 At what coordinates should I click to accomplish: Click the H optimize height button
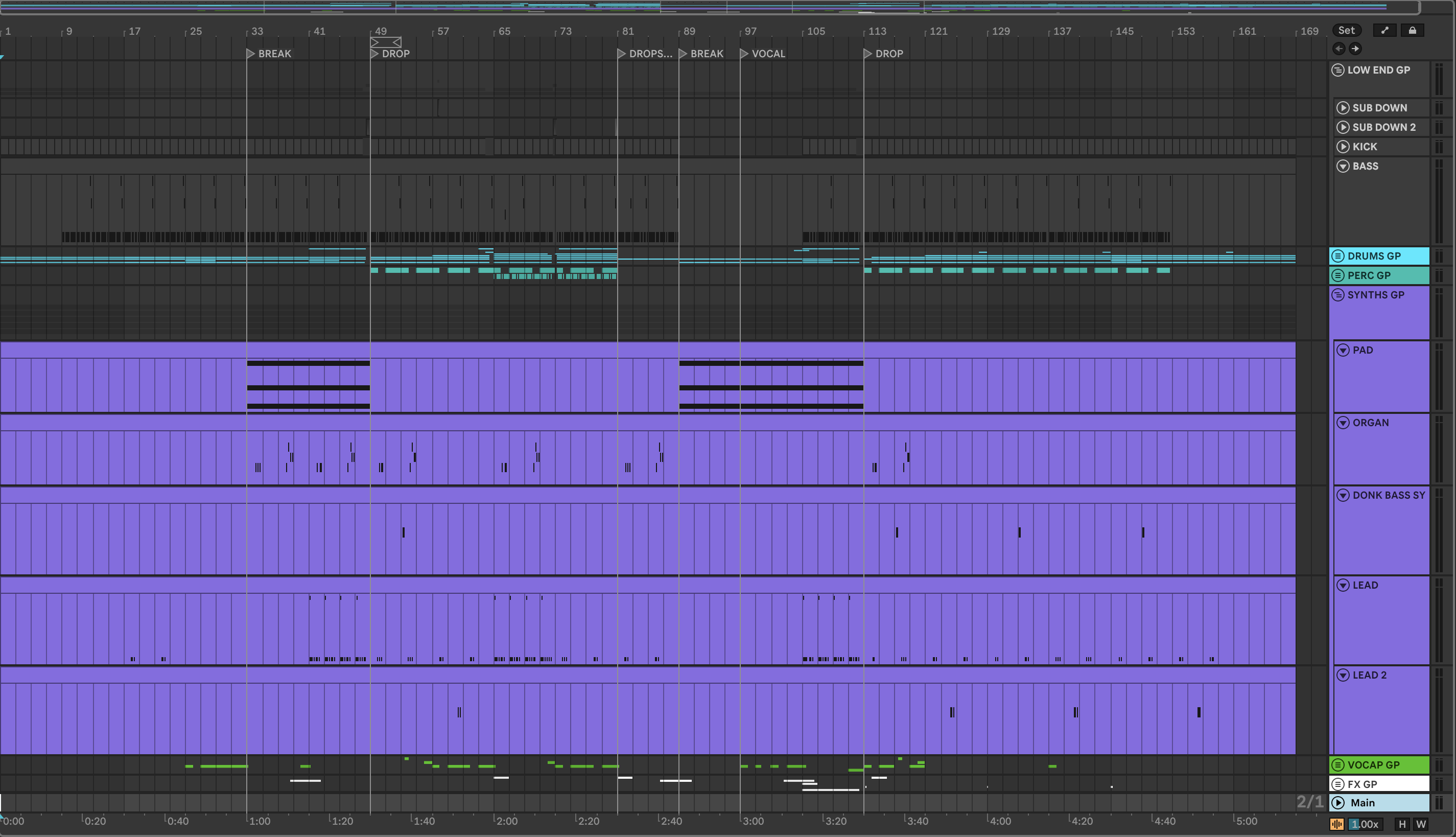[1402, 824]
